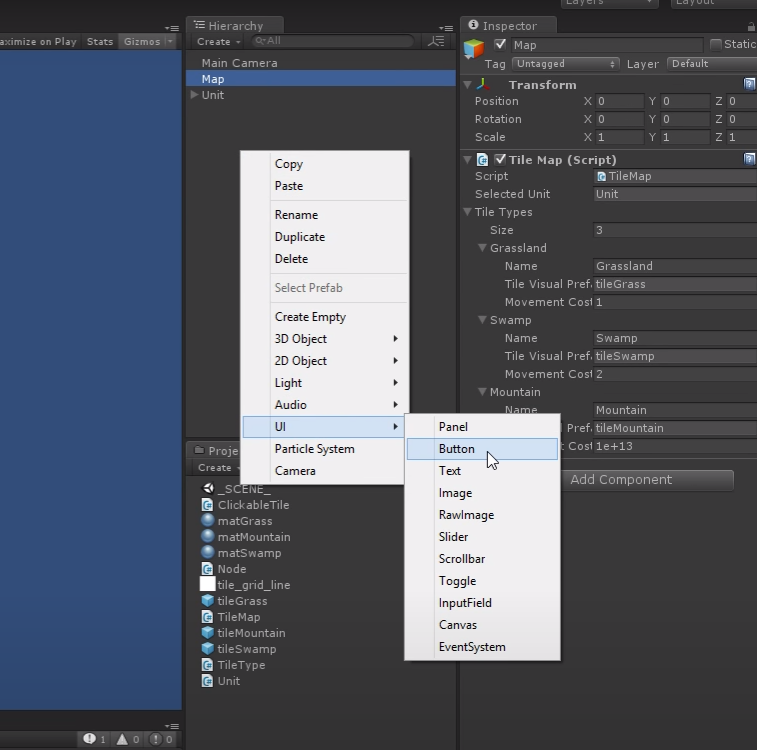Open the 3D Object submenu
The width and height of the screenshot is (757, 750).
(325, 339)
